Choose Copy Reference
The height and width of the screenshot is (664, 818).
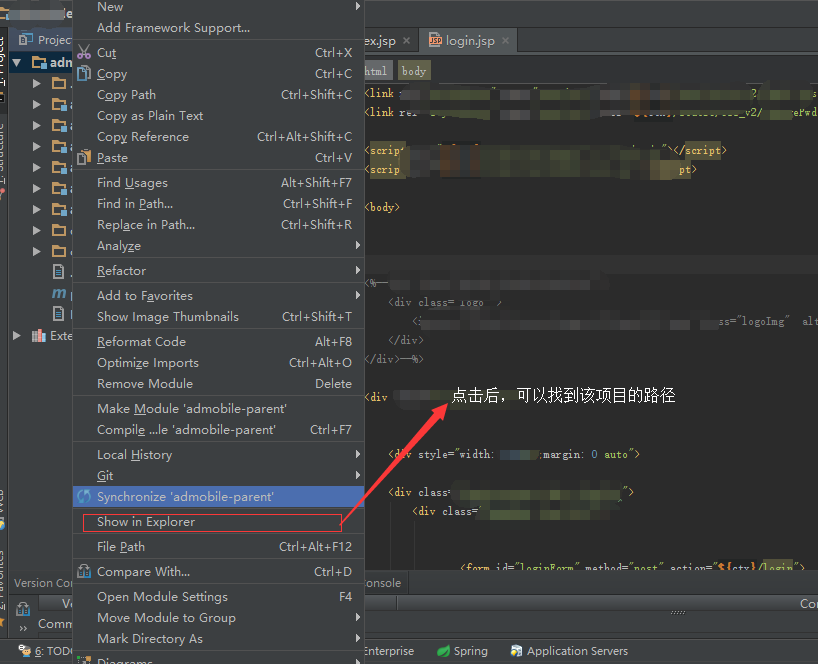tap(219, 137)
